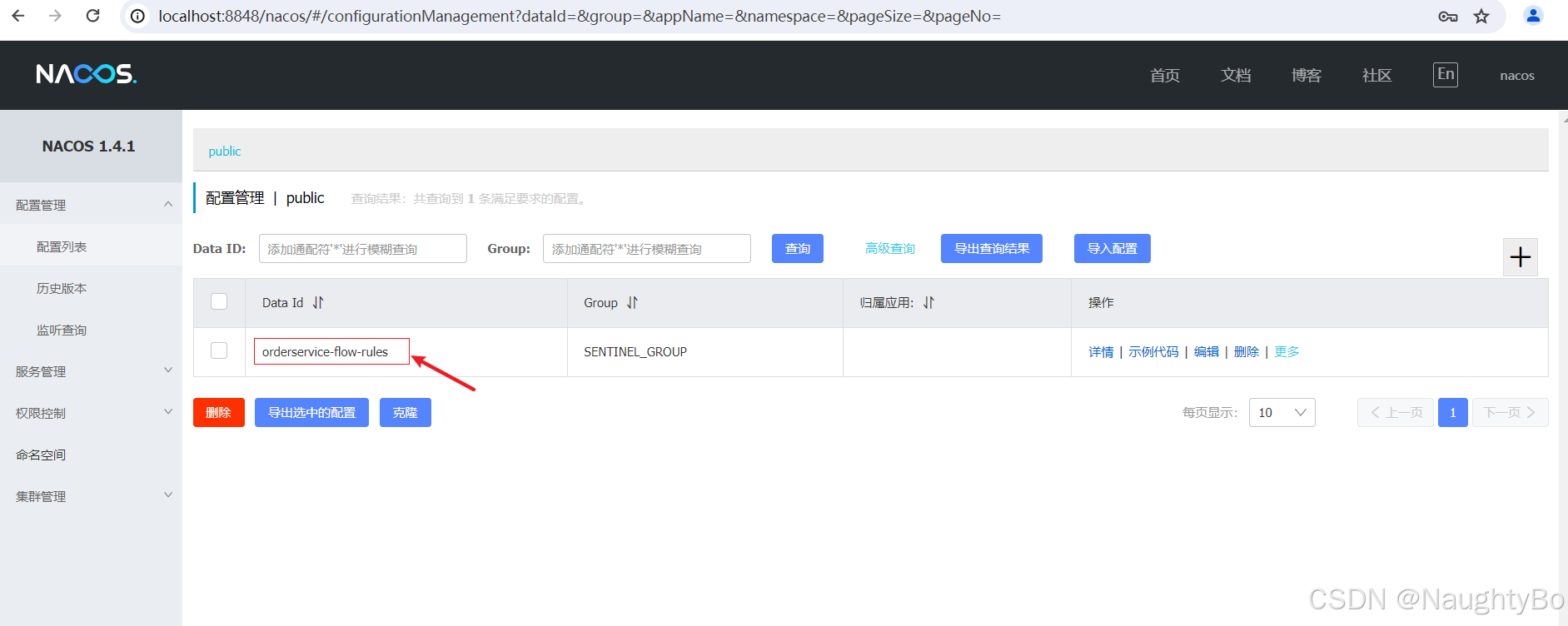Open 示例代码 for orderservice-flow-rules
1568x626 pixels.
[1153, 352]
